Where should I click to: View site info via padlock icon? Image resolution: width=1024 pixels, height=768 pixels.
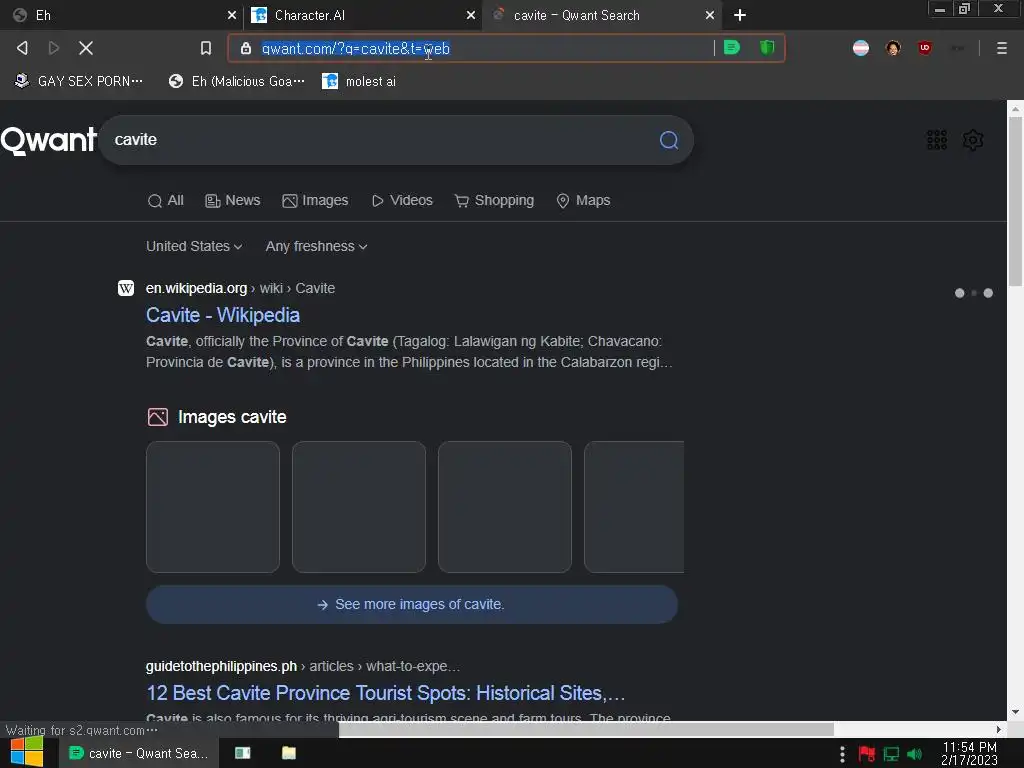246,48
